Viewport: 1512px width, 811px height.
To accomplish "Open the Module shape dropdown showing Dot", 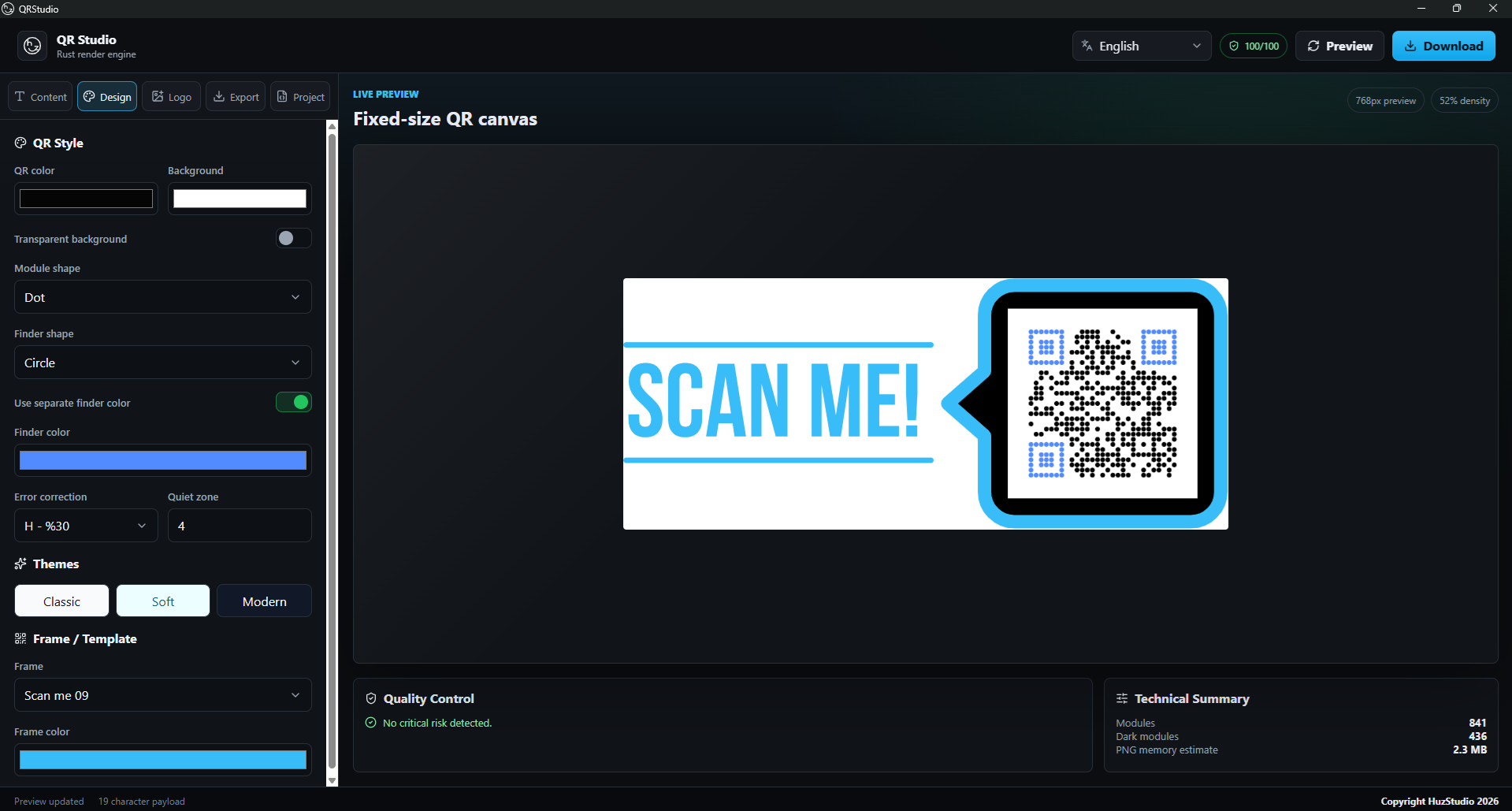I will (x=163, y=297).
